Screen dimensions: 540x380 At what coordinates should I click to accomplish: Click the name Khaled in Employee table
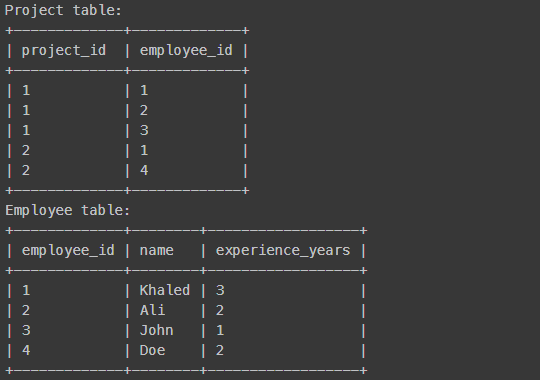165,290
